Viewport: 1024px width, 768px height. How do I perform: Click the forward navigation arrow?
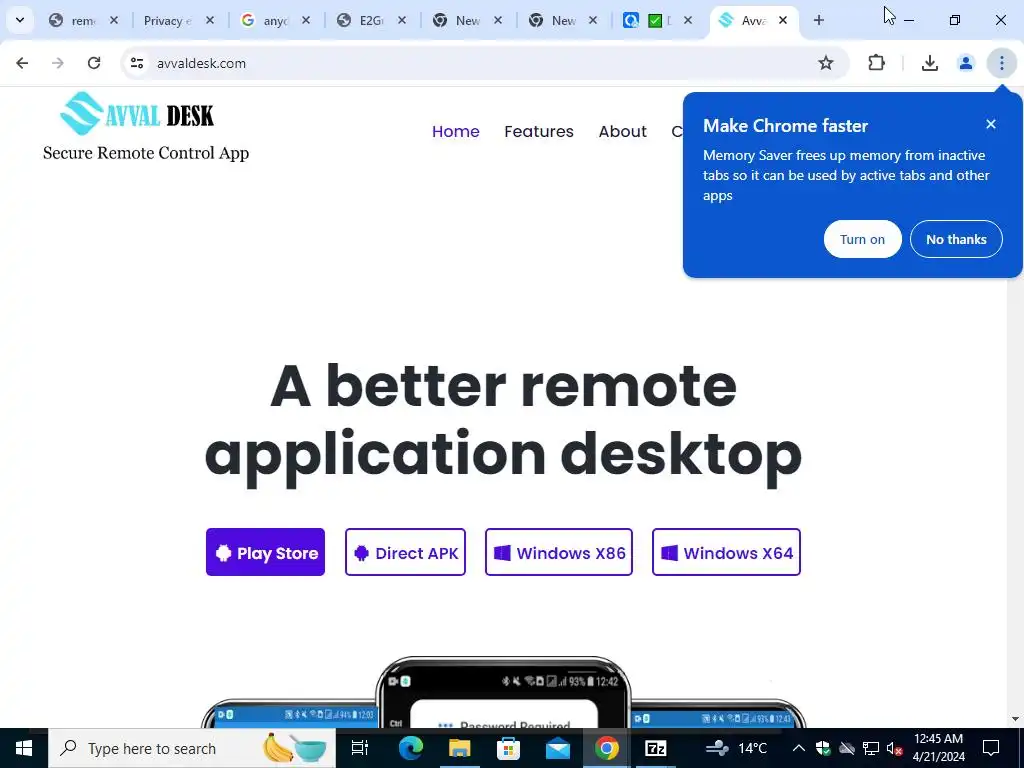(x=58, y=63)
